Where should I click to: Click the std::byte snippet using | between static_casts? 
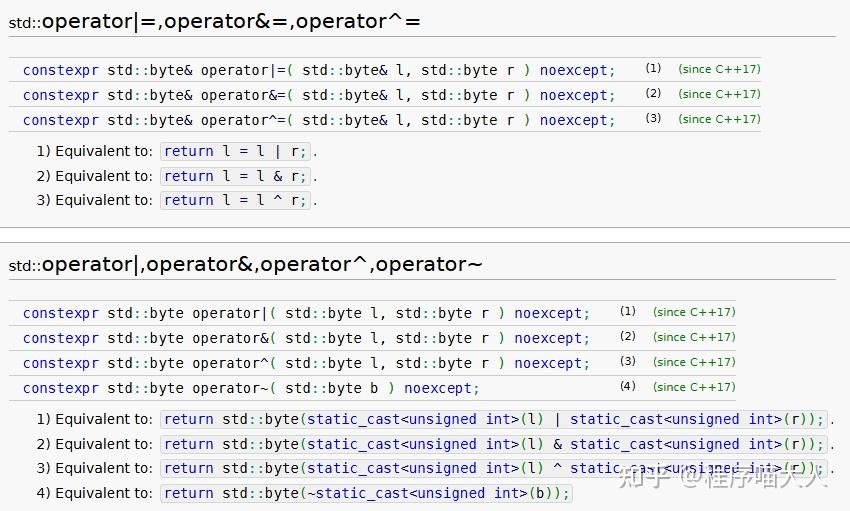pyautogui.click(x=493, y=419)
